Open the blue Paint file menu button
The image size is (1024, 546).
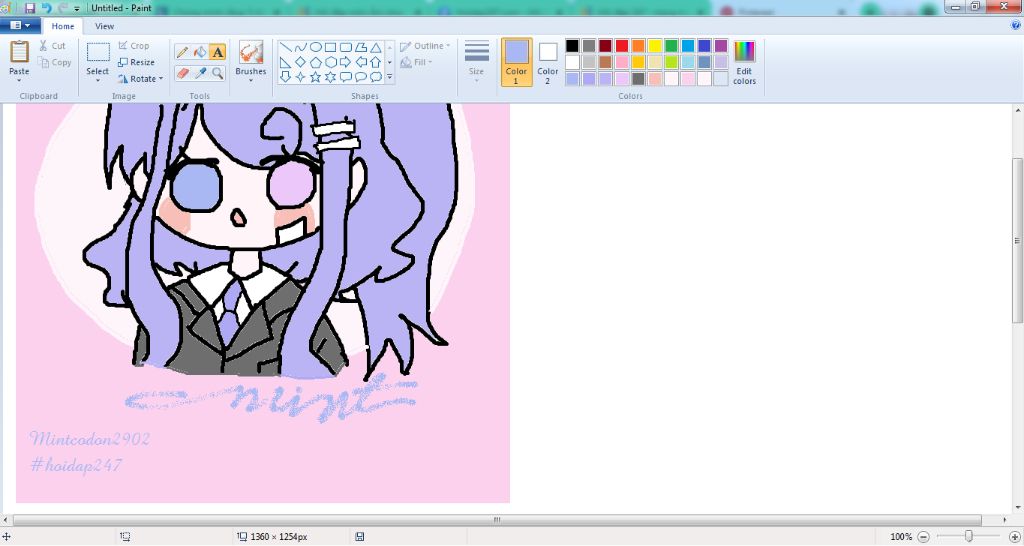pos(20,25)
